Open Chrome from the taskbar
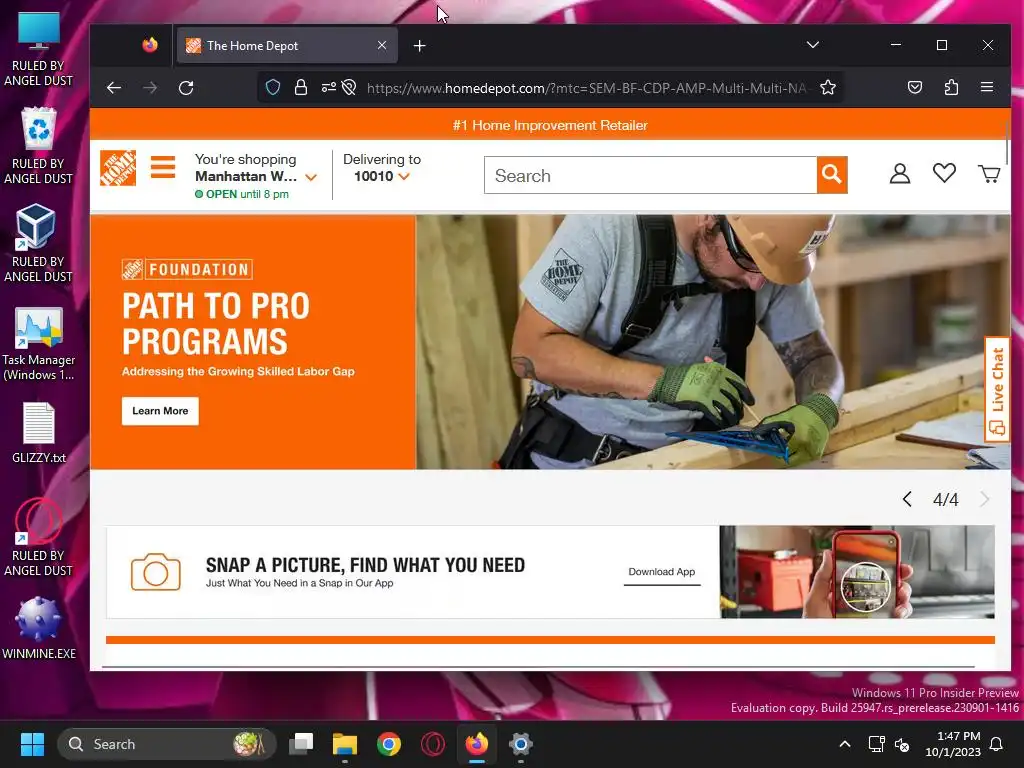 coord(389,744)
